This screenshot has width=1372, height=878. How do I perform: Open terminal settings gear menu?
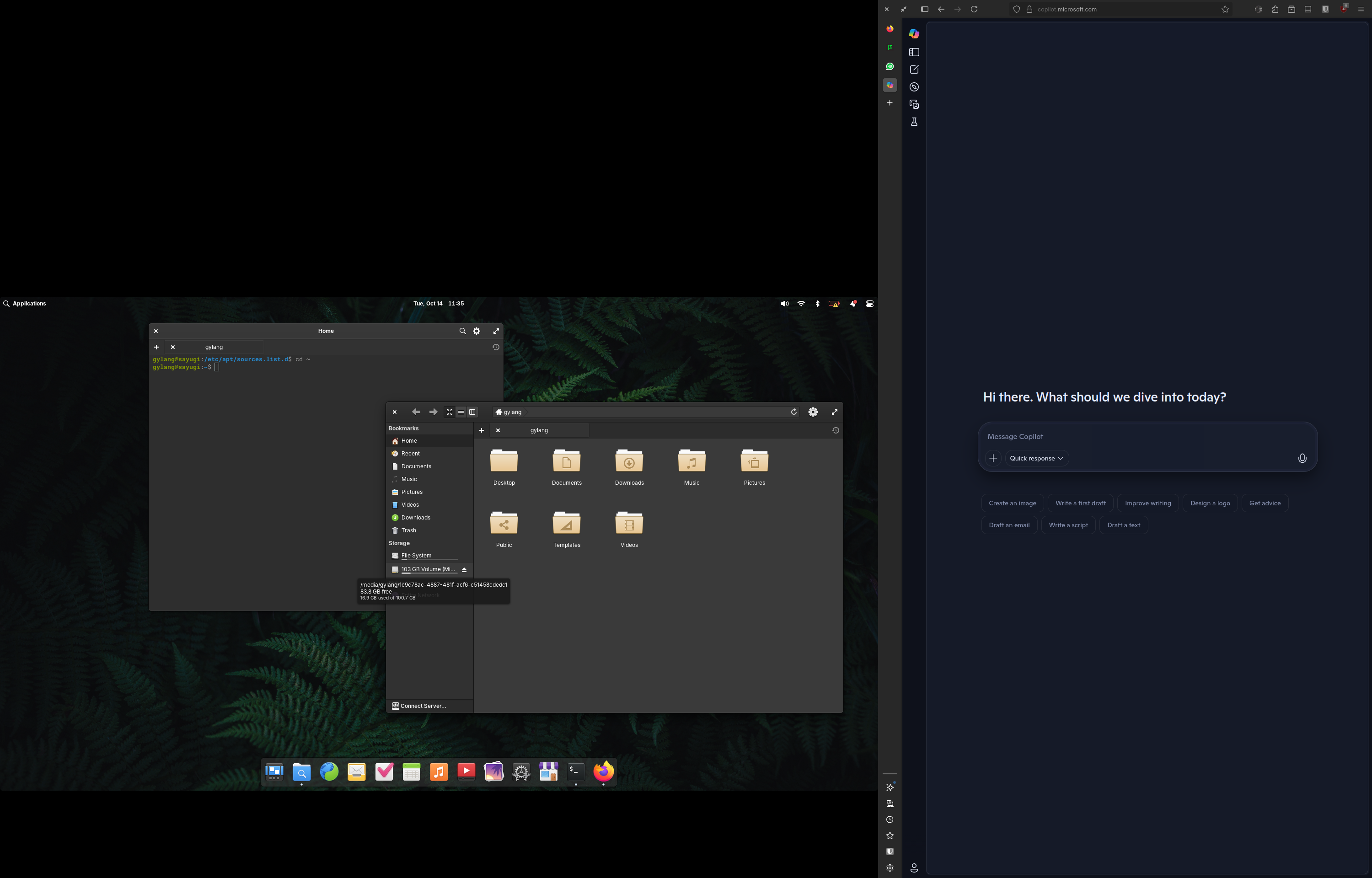(x=477, y=331)
